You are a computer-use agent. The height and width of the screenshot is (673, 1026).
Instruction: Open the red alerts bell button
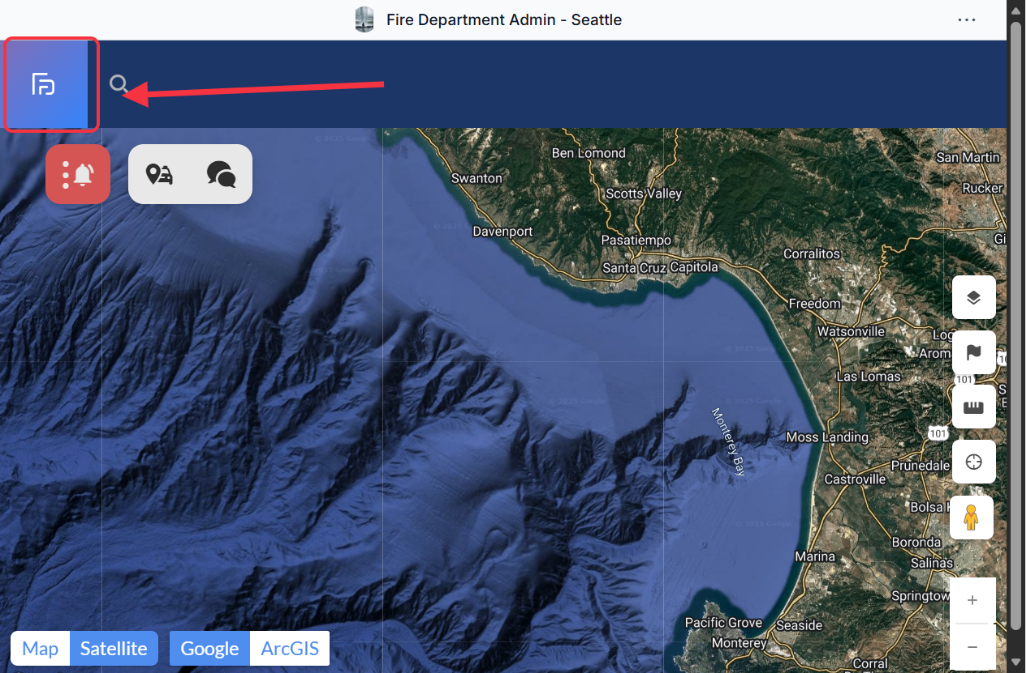point(78,175)
